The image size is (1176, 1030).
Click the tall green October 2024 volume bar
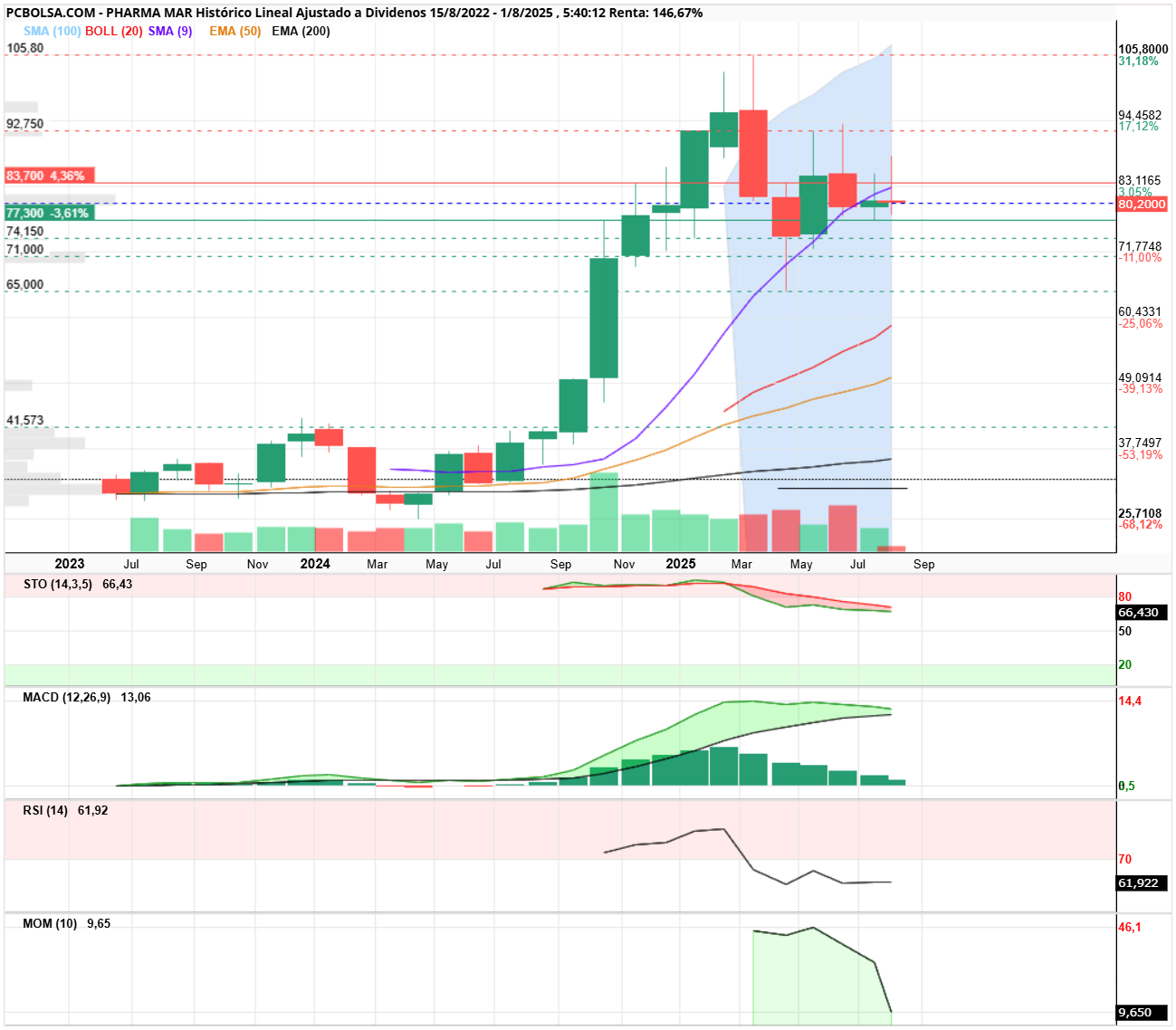tap(604, 511)
